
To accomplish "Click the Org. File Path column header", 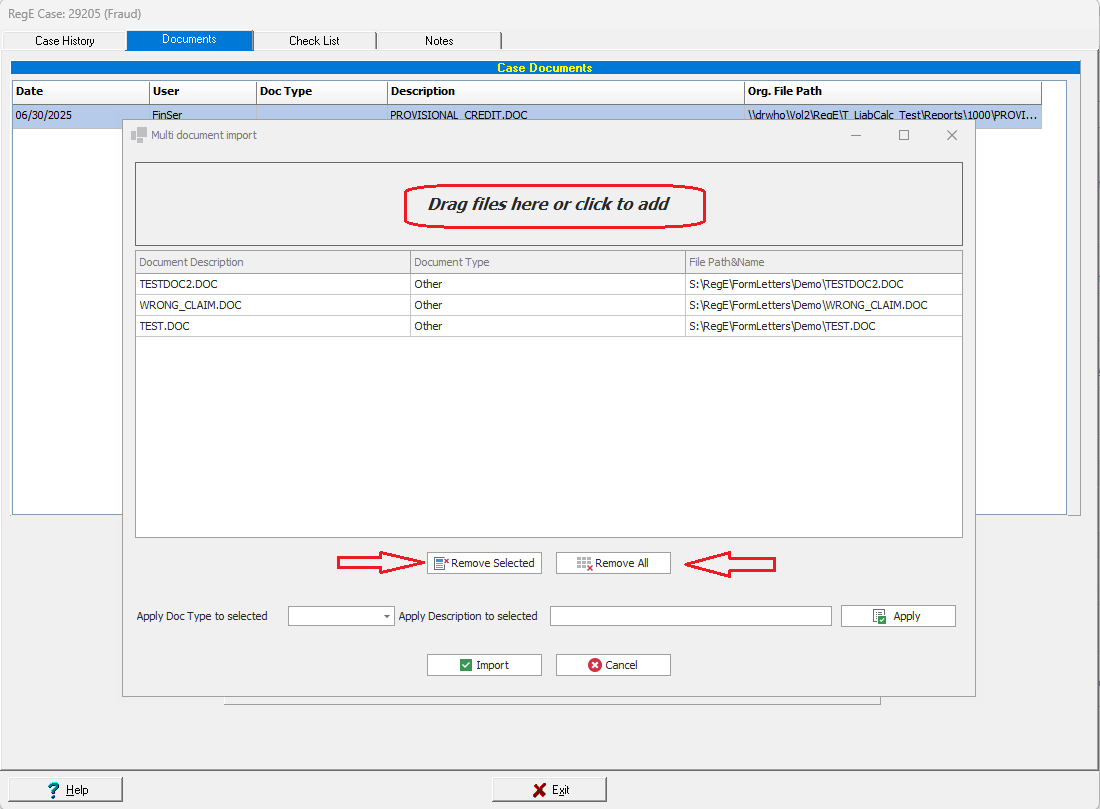I will (892, 92).
